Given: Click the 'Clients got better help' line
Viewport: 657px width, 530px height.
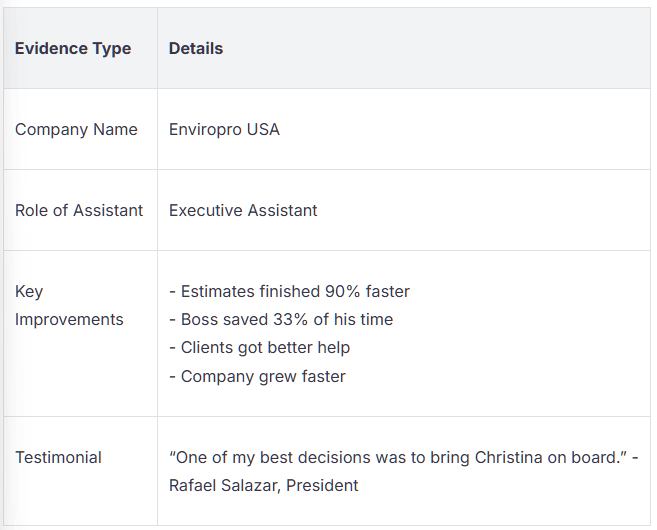Looking at the screenshot, I should [259, 347].
